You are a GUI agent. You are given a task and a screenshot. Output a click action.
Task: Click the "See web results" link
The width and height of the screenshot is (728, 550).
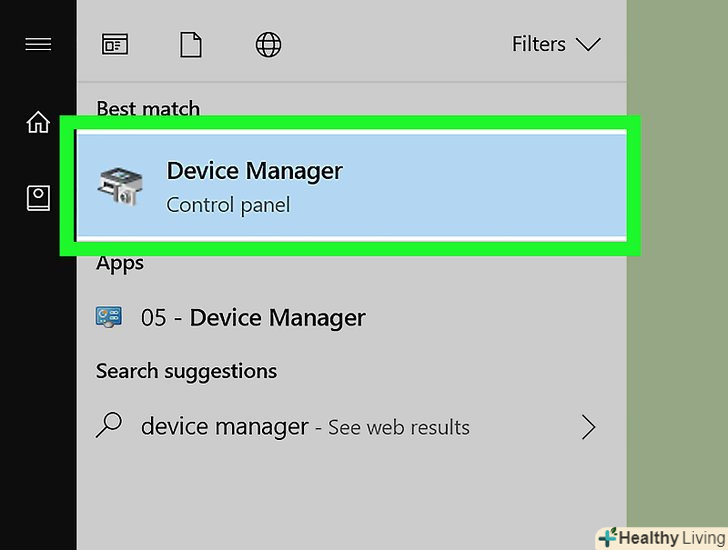tap(398, 428)
